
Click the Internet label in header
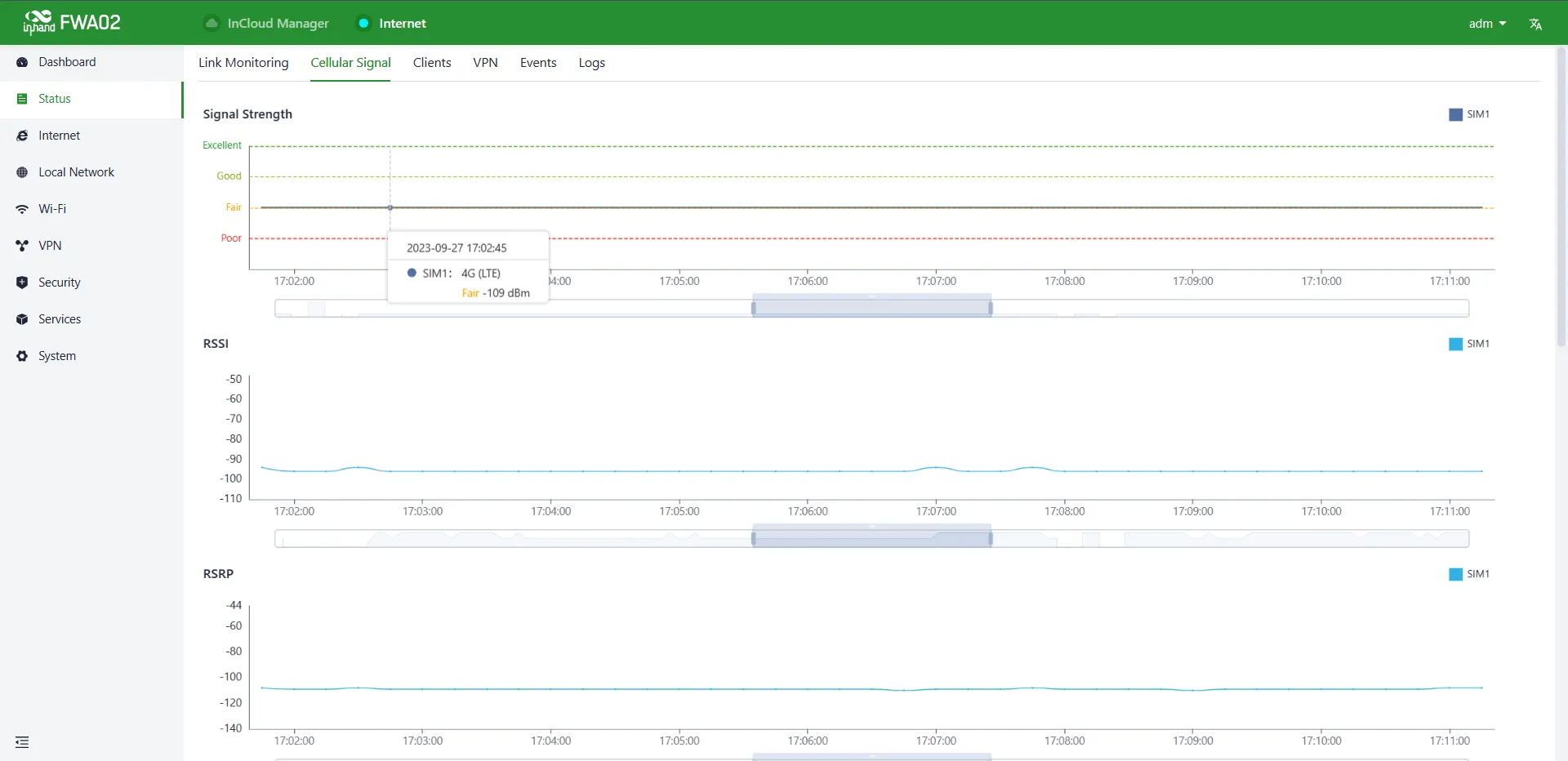click(x=403, y=23)
